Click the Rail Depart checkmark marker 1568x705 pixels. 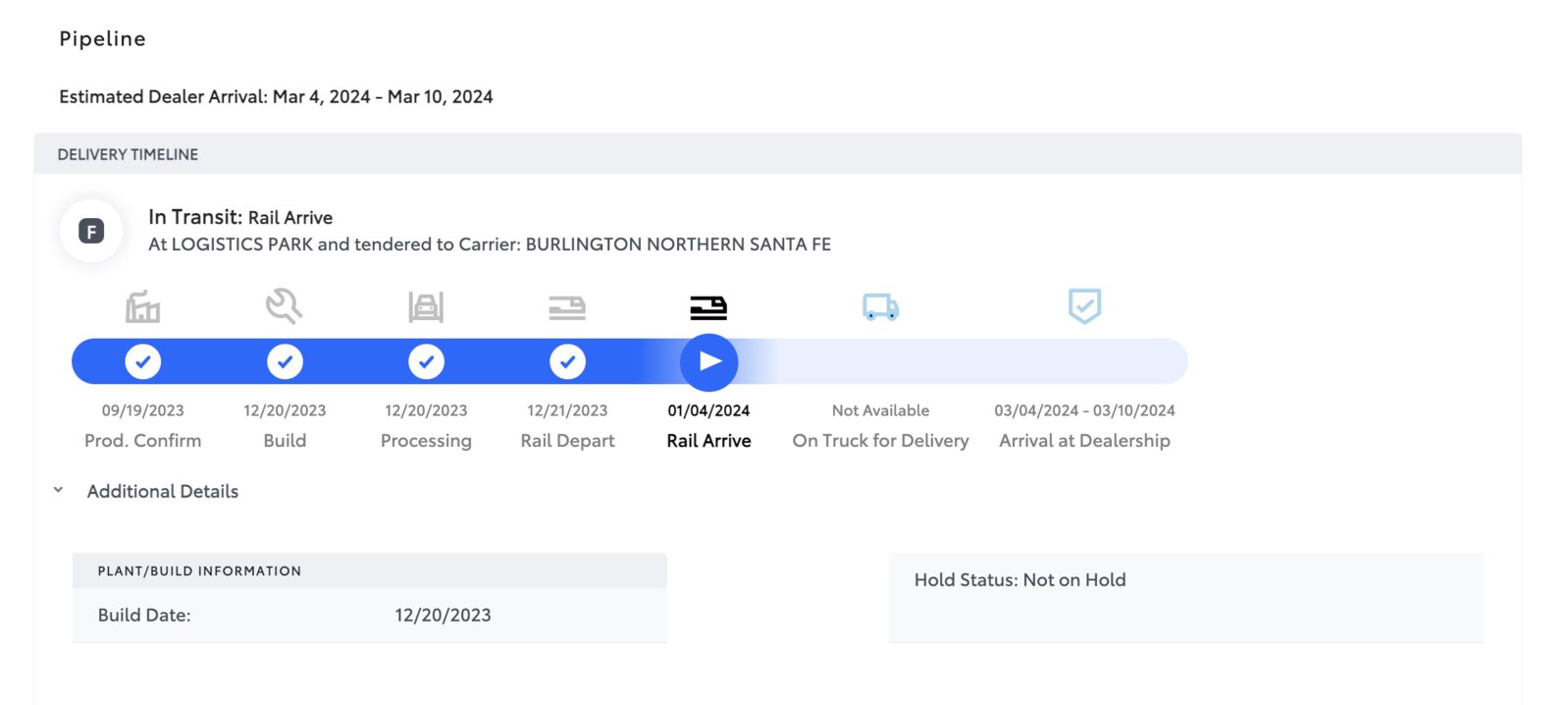(x=567, y=361)
